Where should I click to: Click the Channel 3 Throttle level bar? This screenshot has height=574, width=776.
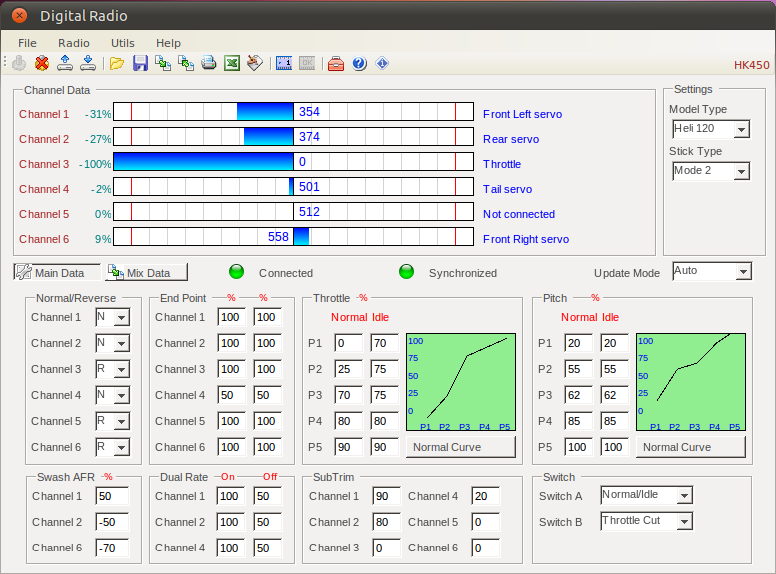point(293,162)
